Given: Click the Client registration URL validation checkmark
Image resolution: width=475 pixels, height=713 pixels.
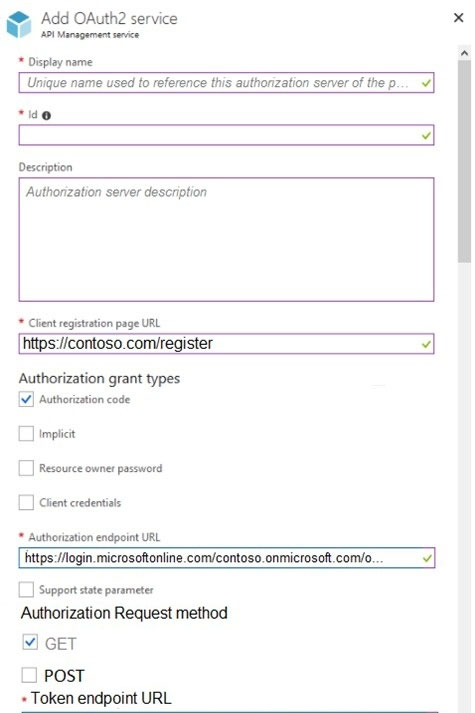Looking at the screenshot, I should point(426,344).
